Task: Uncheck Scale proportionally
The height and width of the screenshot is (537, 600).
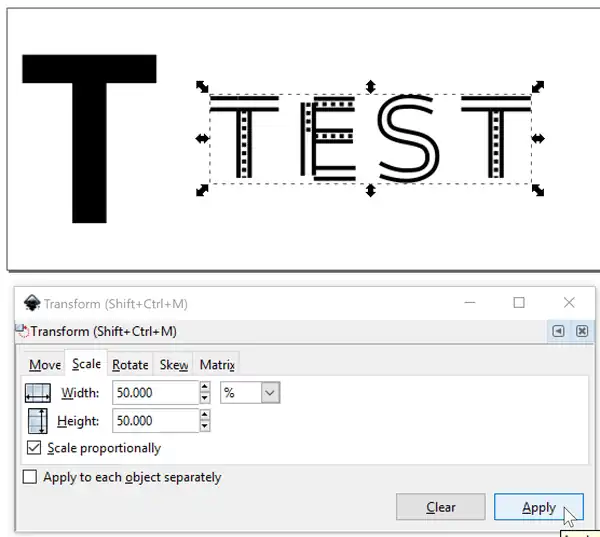Action: point(36,449)
